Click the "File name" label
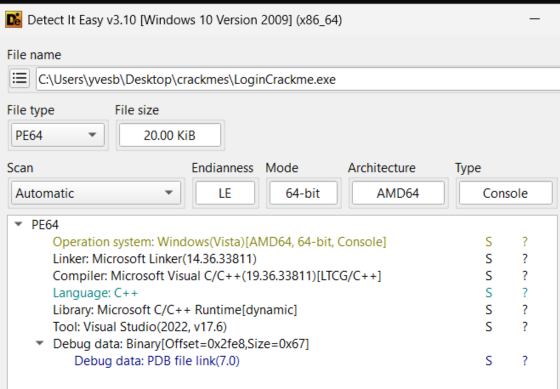Image resolution: width=560 pixels, height=389 pixels. (x=34, y=55)
